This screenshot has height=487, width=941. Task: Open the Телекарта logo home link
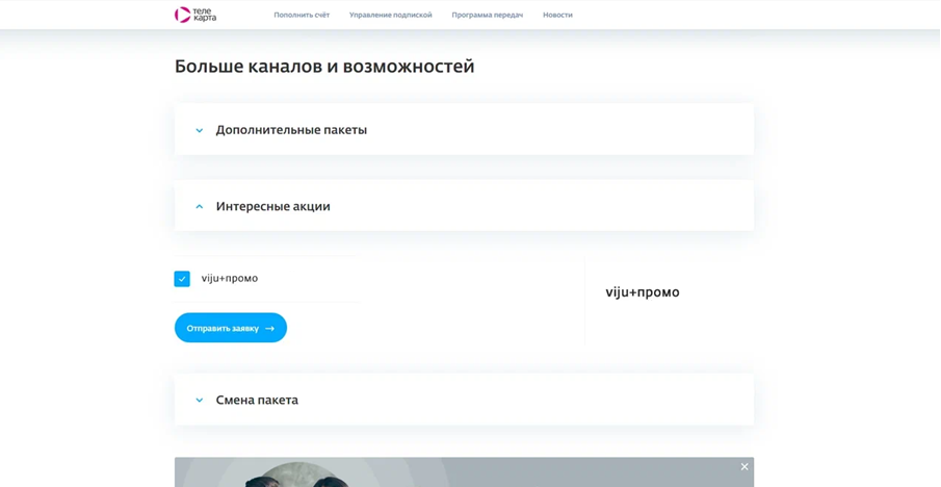(x=195, y=15)
